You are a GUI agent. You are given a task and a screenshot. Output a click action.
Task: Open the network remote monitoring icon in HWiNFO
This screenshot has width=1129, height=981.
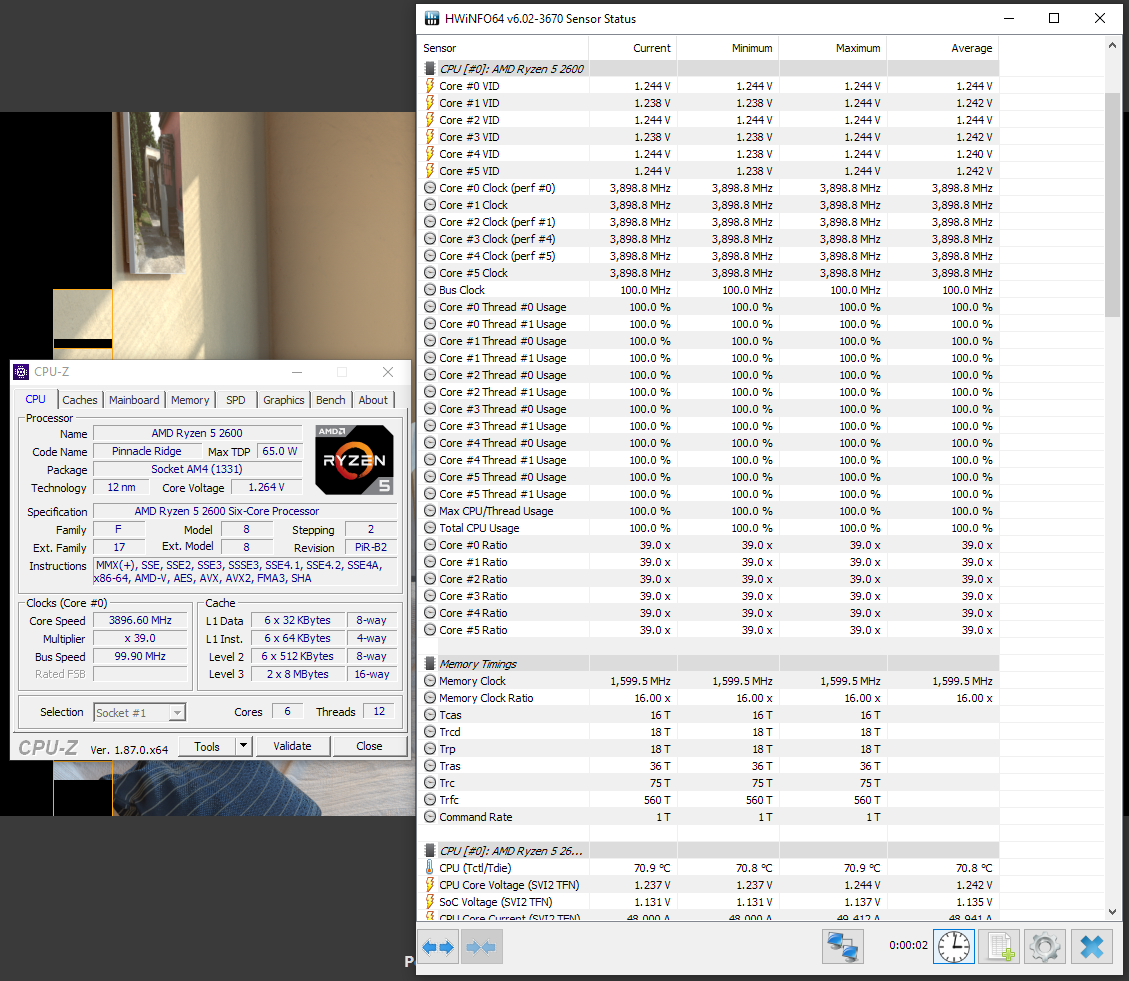[x=842, y=946]
